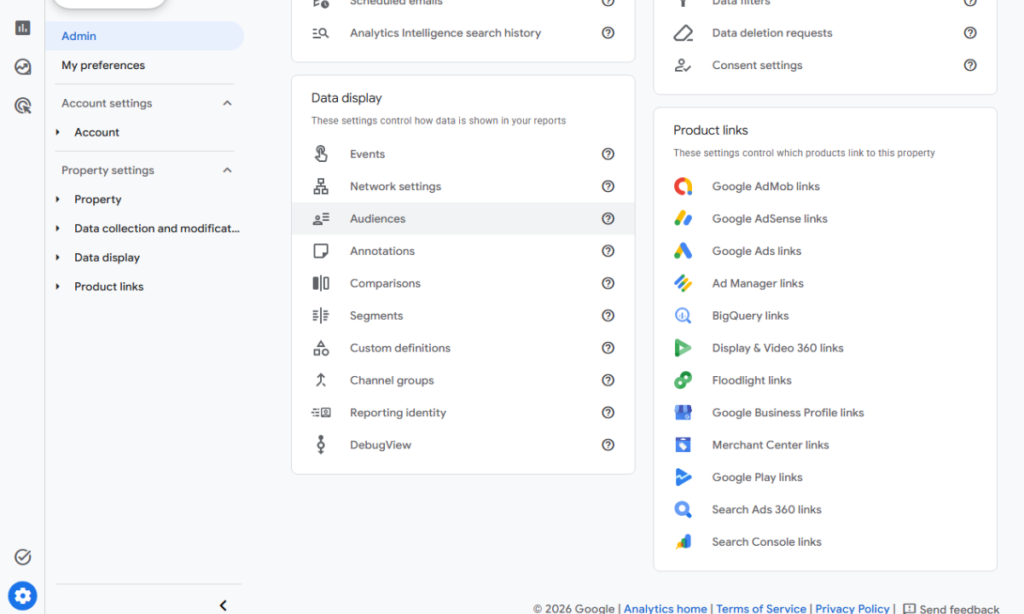Open help for Audiences
Image resolution: width=1024 pixels, height=614 pixels.
[608, 219]
